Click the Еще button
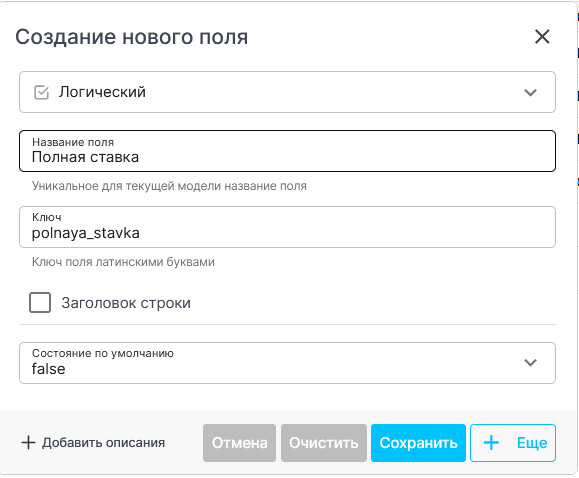The width and height of the screenshot is (579, 478). [x=513, y=443]
